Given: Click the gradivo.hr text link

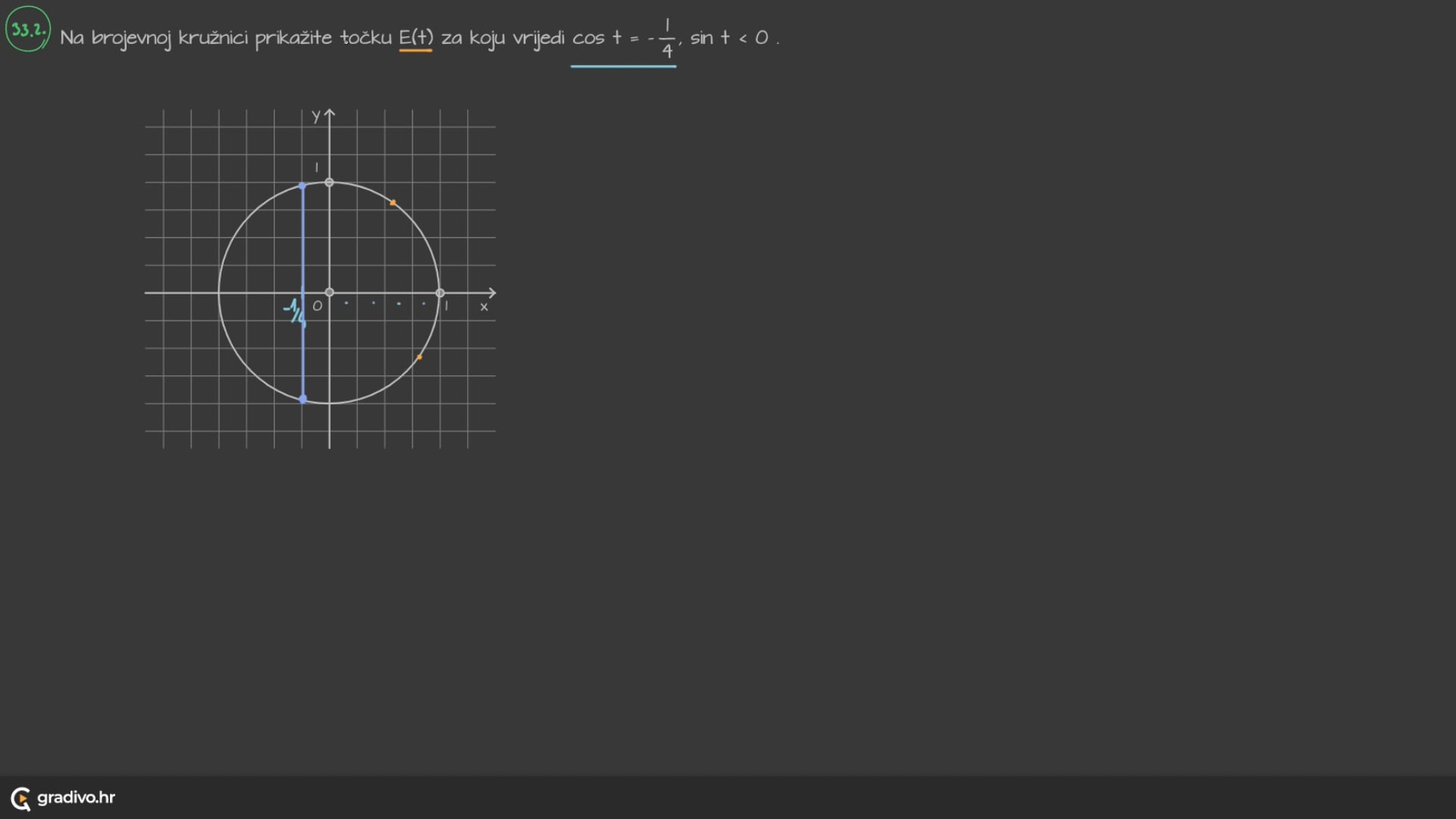Looking at the screenshot, I should (76, 797).
